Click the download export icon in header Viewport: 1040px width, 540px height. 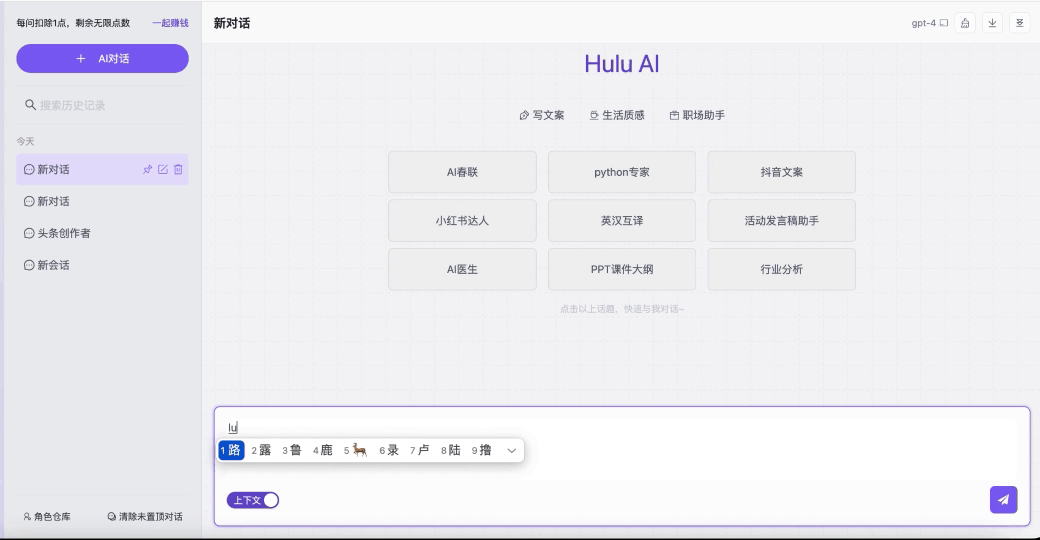click(x=992, y=23)
